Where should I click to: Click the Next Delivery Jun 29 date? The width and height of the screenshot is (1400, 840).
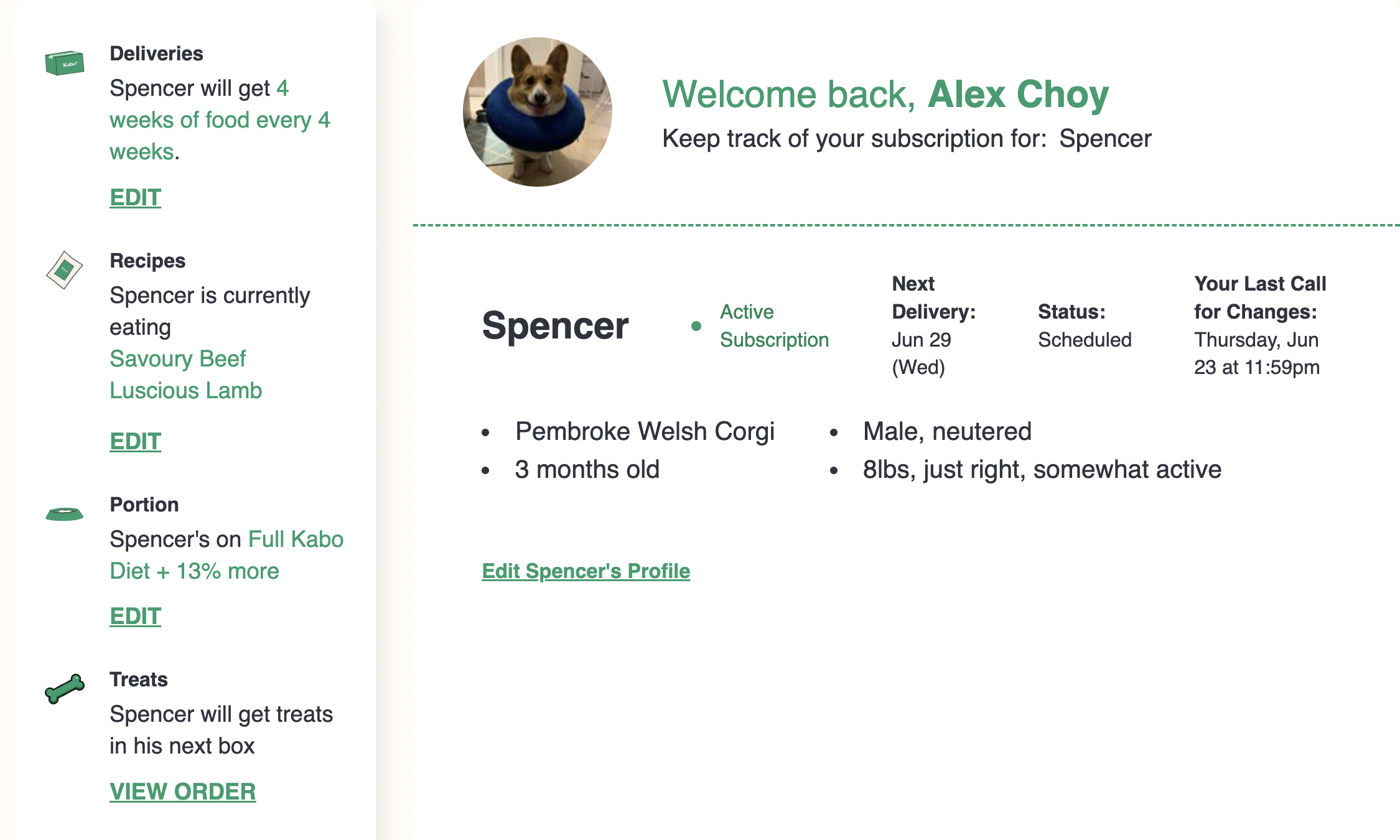(921, 340)
